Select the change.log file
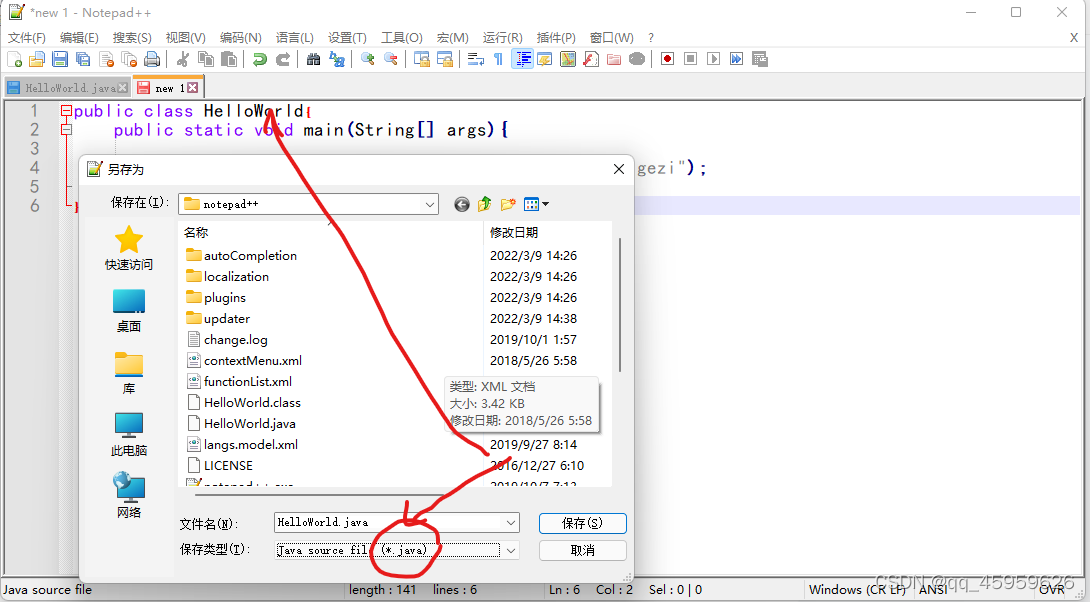 pyautogui.click(x=227, y=340)
